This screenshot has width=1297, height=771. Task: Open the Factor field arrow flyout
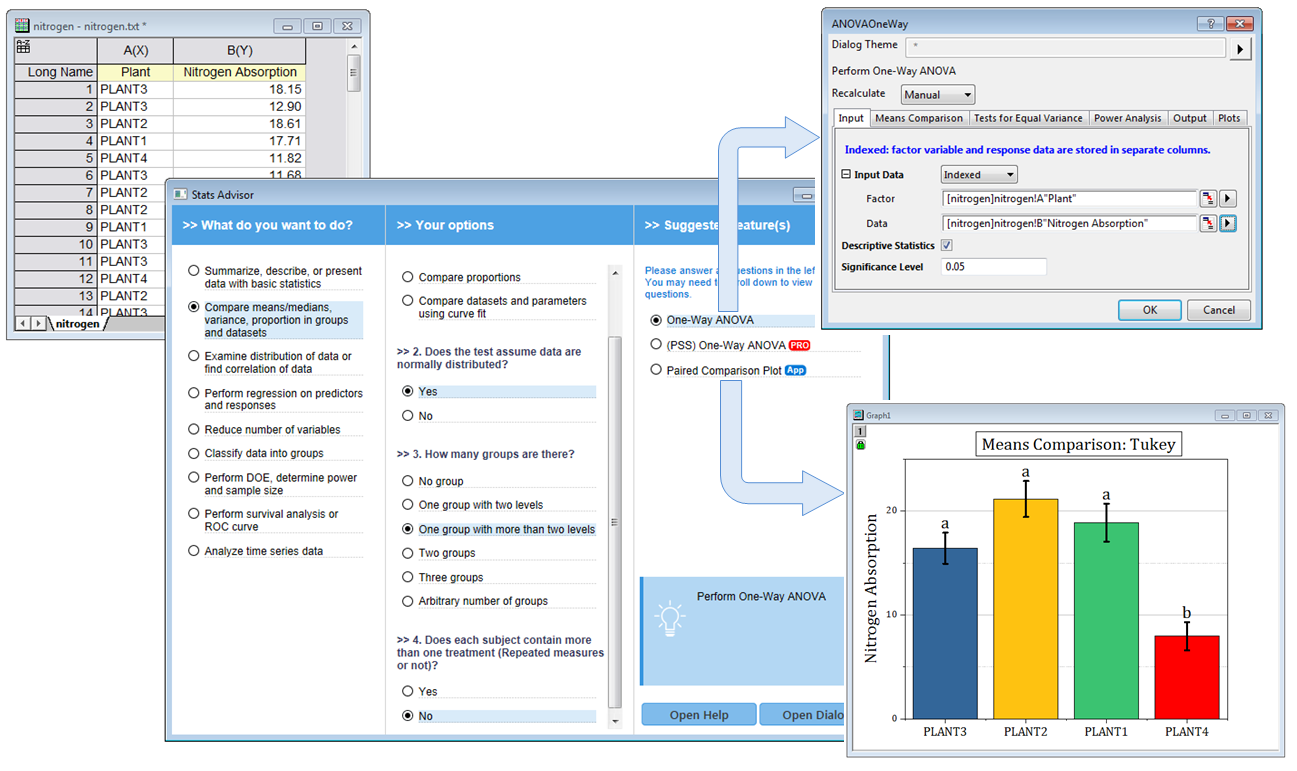(1229, 199)
